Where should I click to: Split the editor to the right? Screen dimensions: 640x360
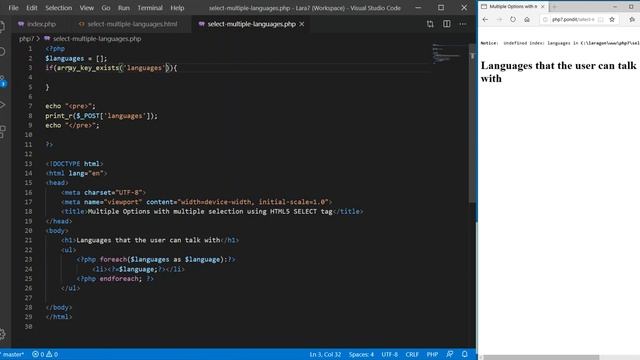pos(447,24)
